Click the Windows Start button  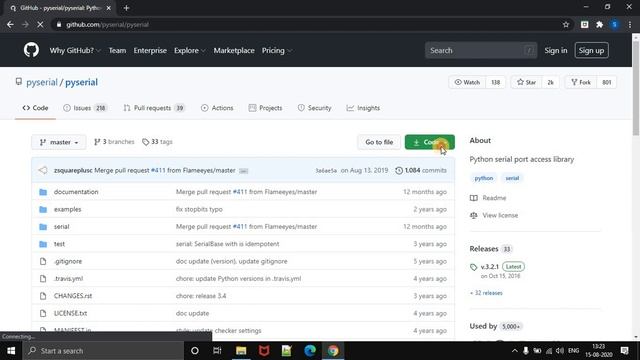(x=11, y=351)
